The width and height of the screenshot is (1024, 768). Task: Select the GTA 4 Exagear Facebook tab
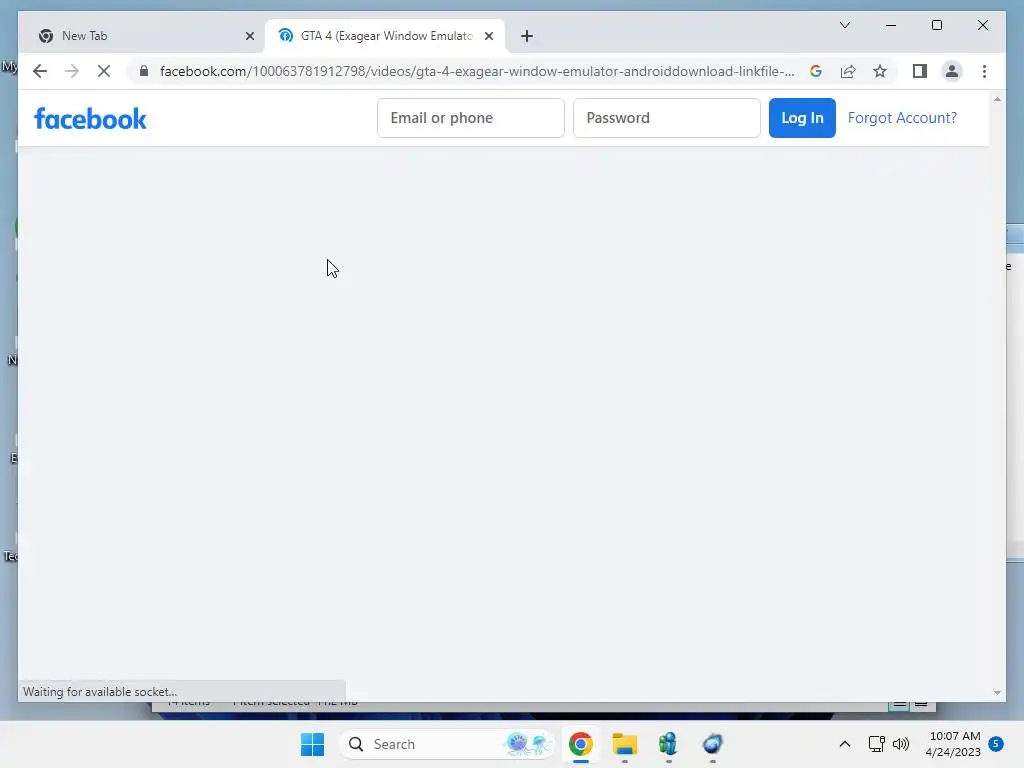(x=385, y=36)
